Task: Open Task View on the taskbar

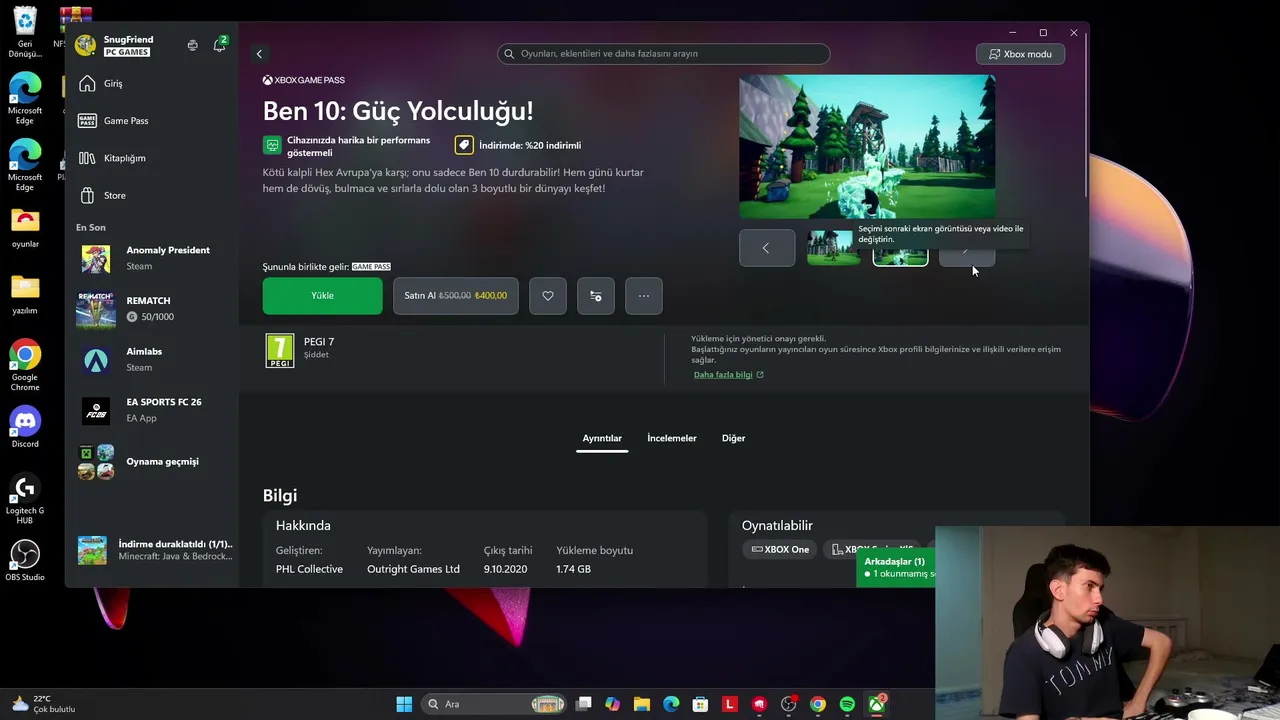Action: (584, 704)
